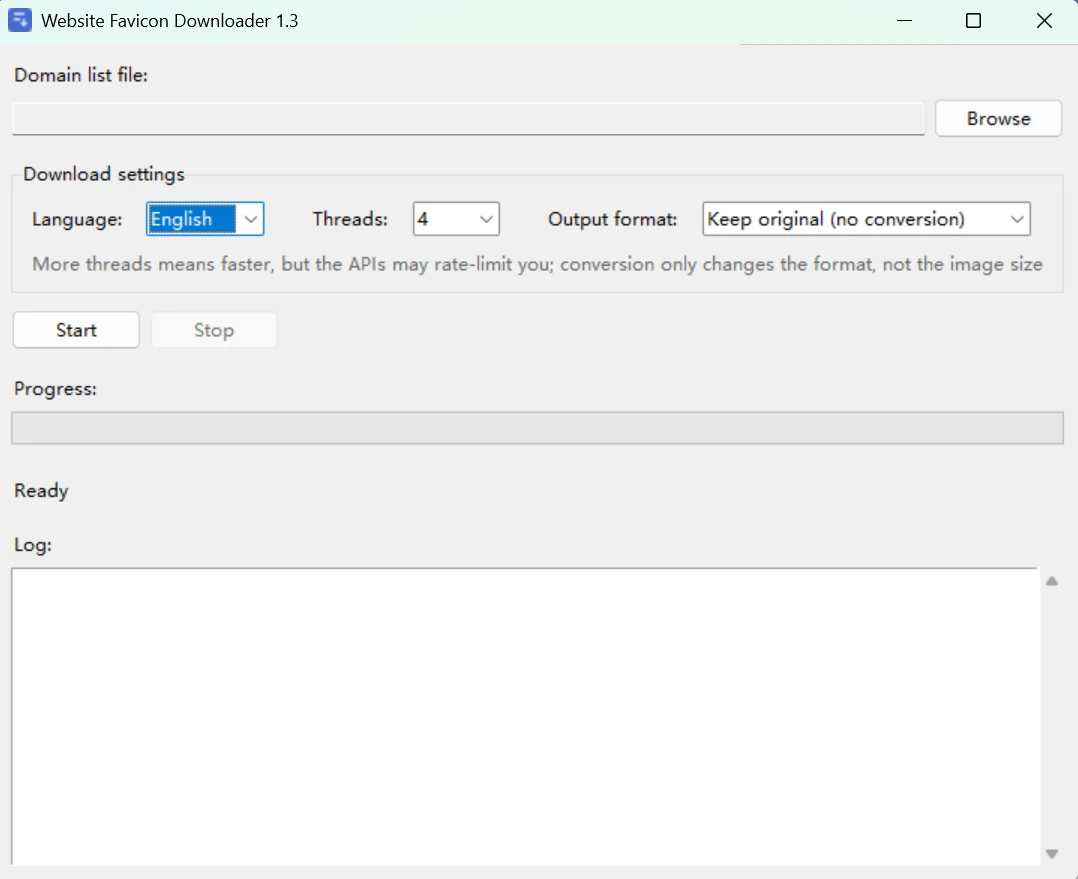
Task: Click Browse to choose a domain list
Action: (x=998, y=118)
